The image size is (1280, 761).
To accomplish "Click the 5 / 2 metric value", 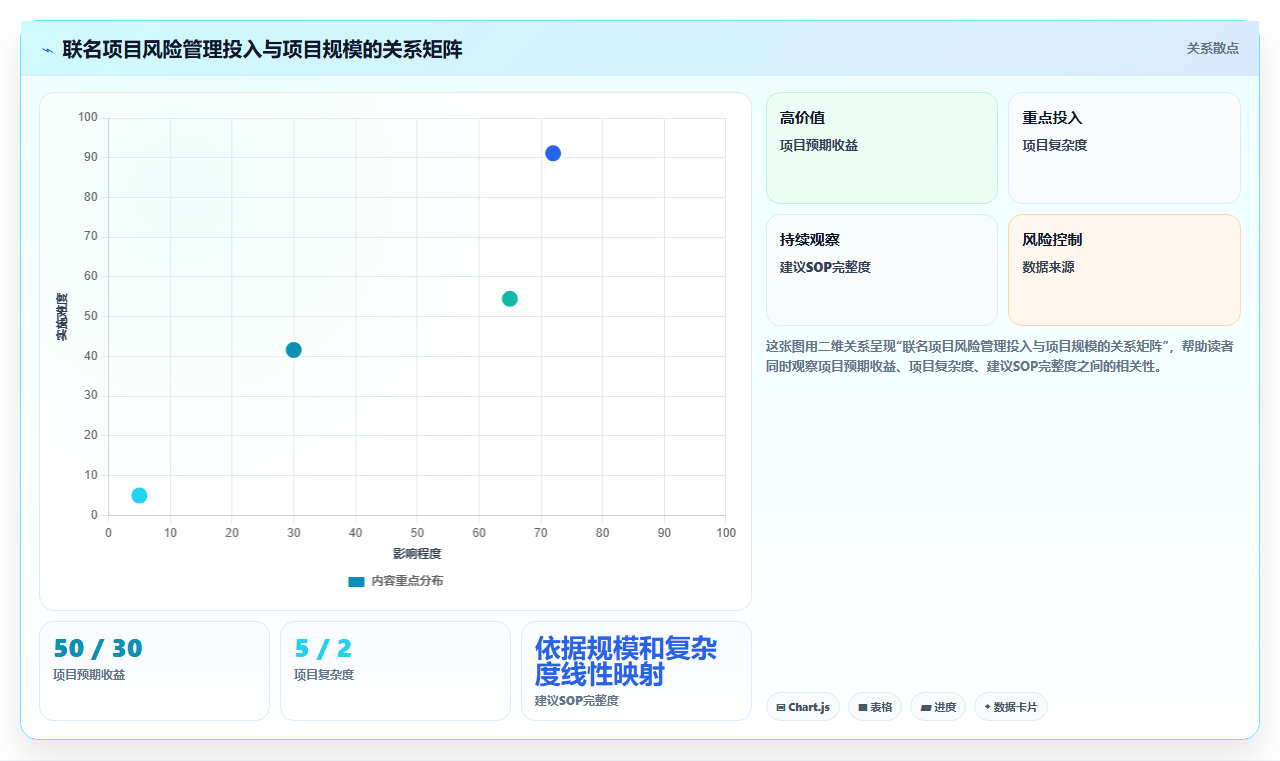I will click(x=323, y=649).
